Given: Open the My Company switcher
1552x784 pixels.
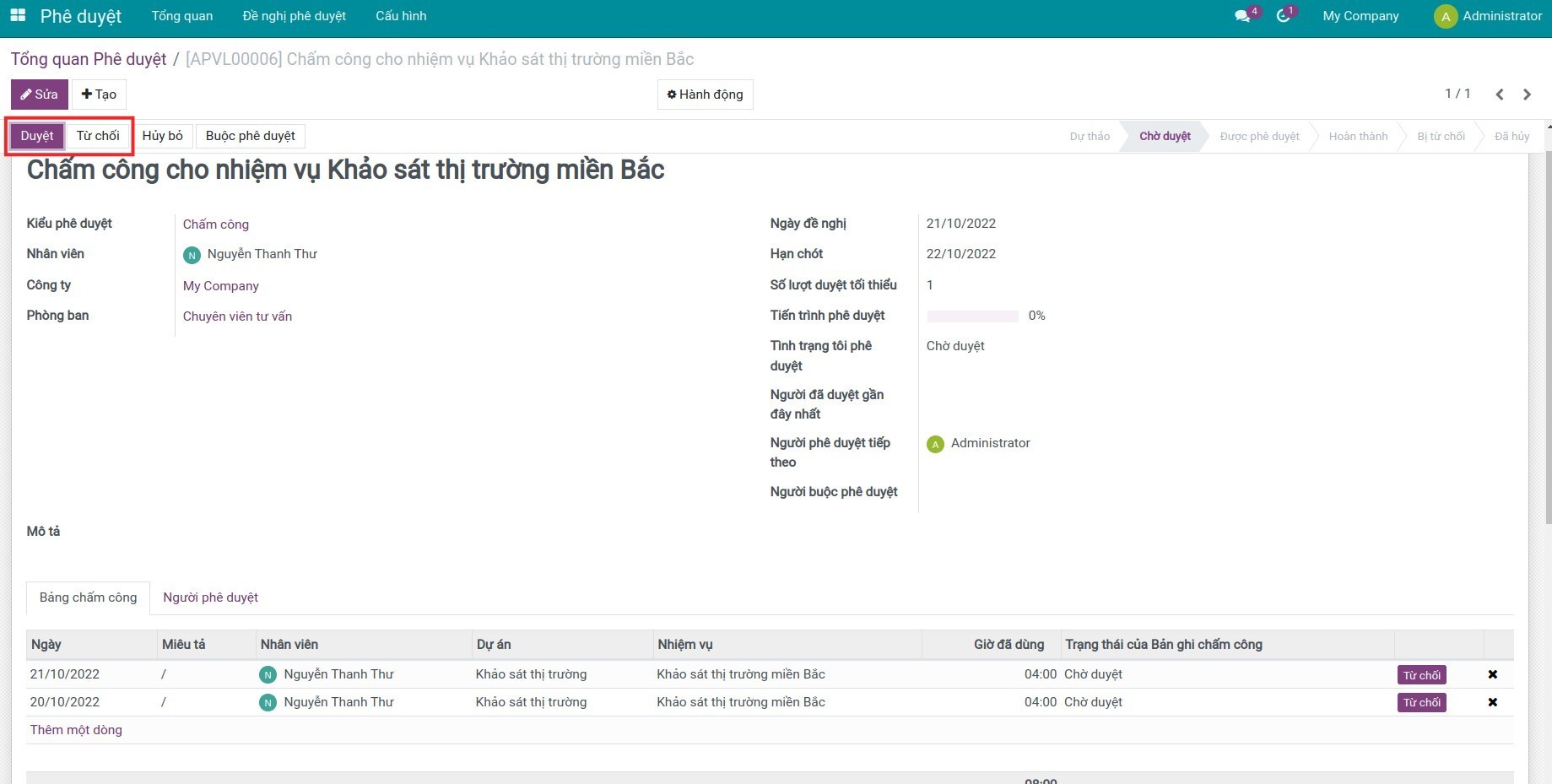Looking at the screenshot, I should point(1360,16).
